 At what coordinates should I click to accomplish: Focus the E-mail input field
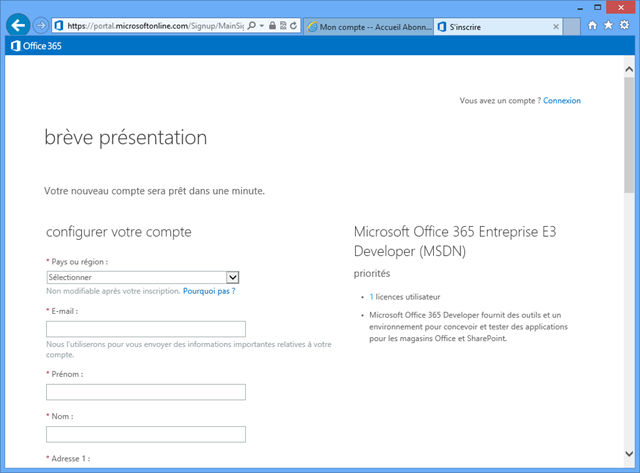(x=146, y=329)
